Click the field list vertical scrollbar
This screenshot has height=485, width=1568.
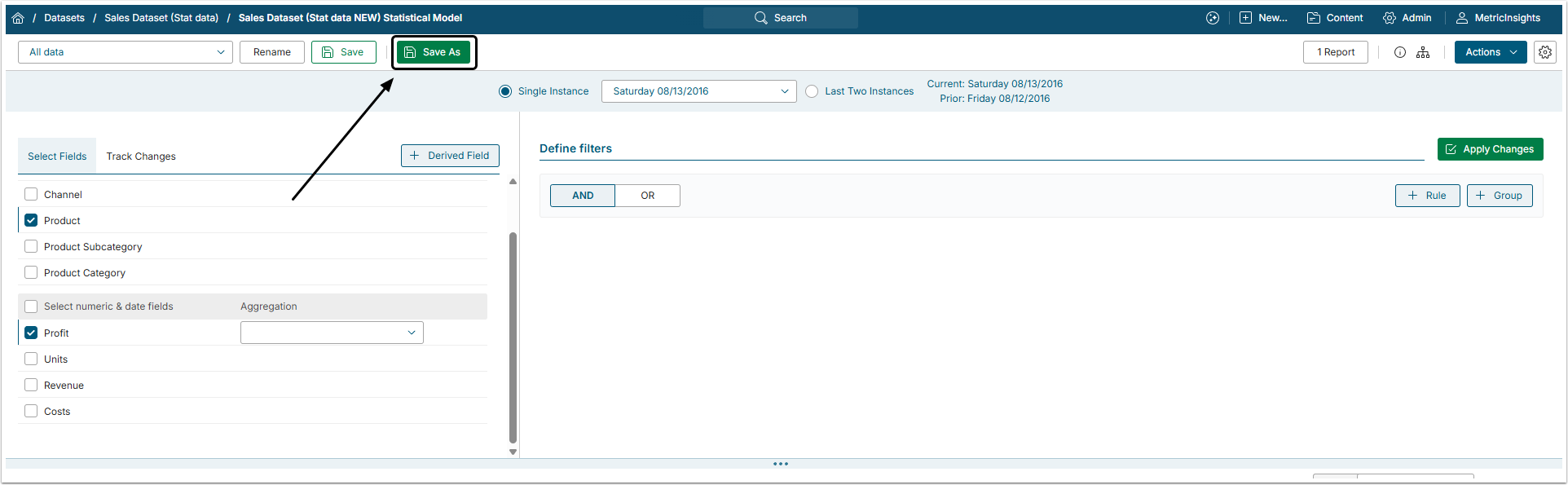pyautogui.click(x=513, y=334)
